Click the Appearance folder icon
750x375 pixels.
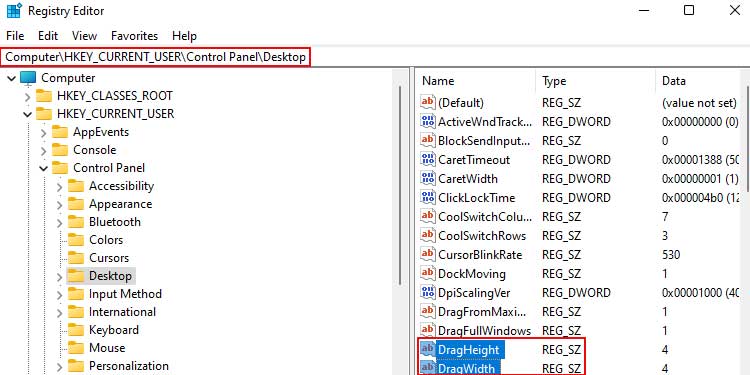pyautogui.click(x=76, y=204)
